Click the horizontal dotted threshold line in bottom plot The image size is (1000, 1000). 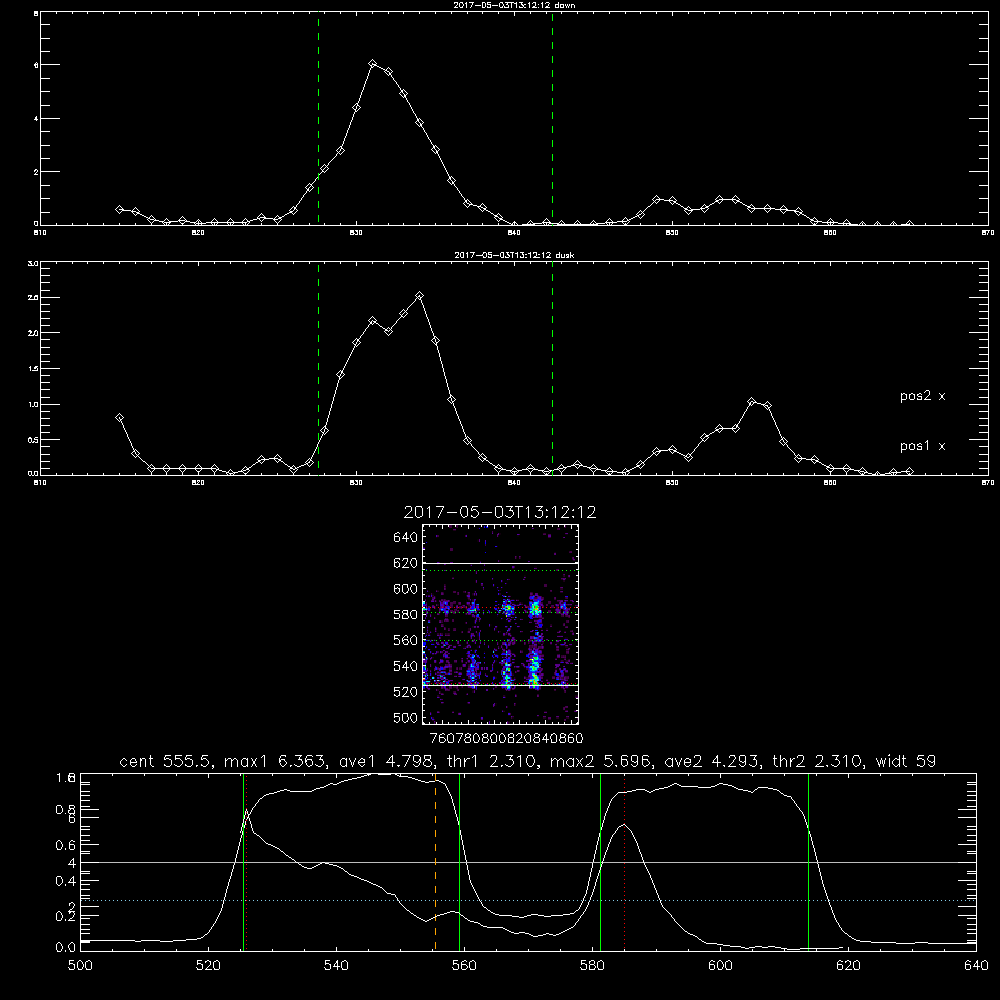528,901
